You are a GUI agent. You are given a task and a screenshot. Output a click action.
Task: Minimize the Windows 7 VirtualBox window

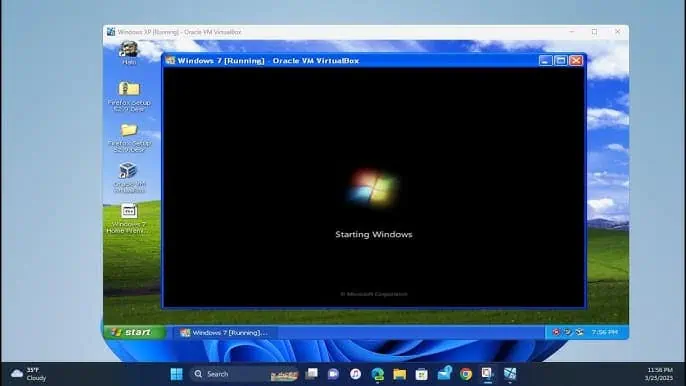click(545, 60)
